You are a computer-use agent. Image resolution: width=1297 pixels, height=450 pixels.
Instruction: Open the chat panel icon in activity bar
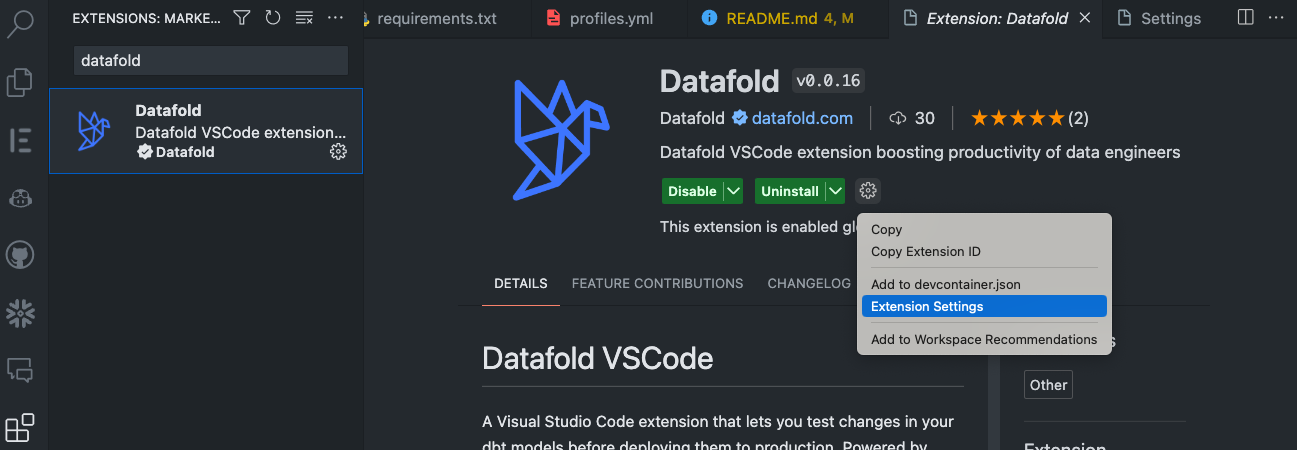click(20, 371)
